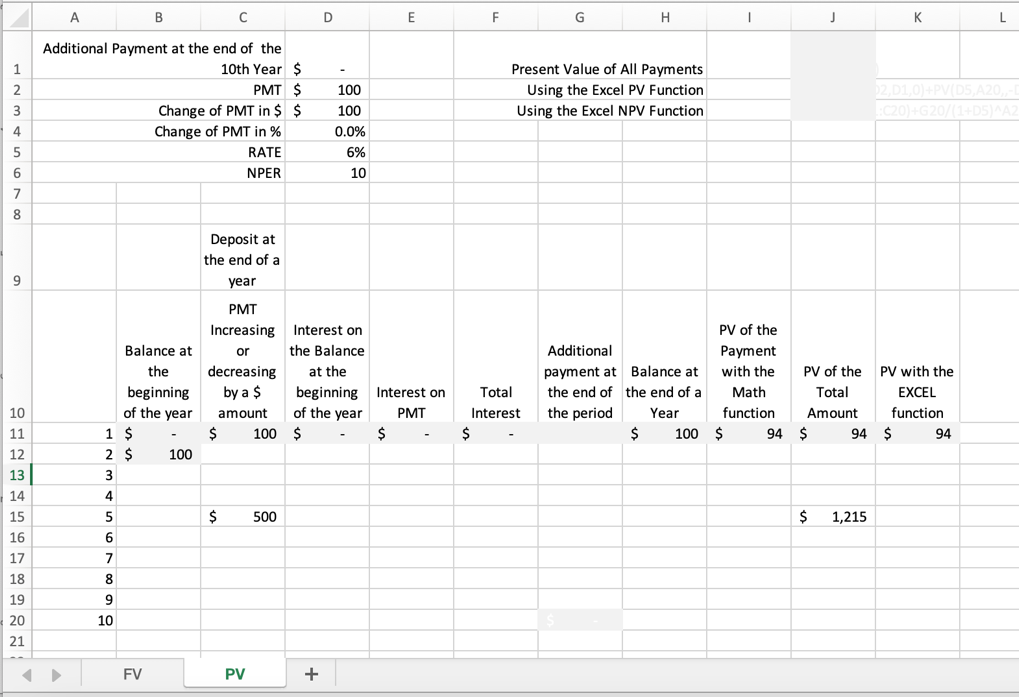
Task: Select the NPER value cell 10
Action: tap(328, 173)
